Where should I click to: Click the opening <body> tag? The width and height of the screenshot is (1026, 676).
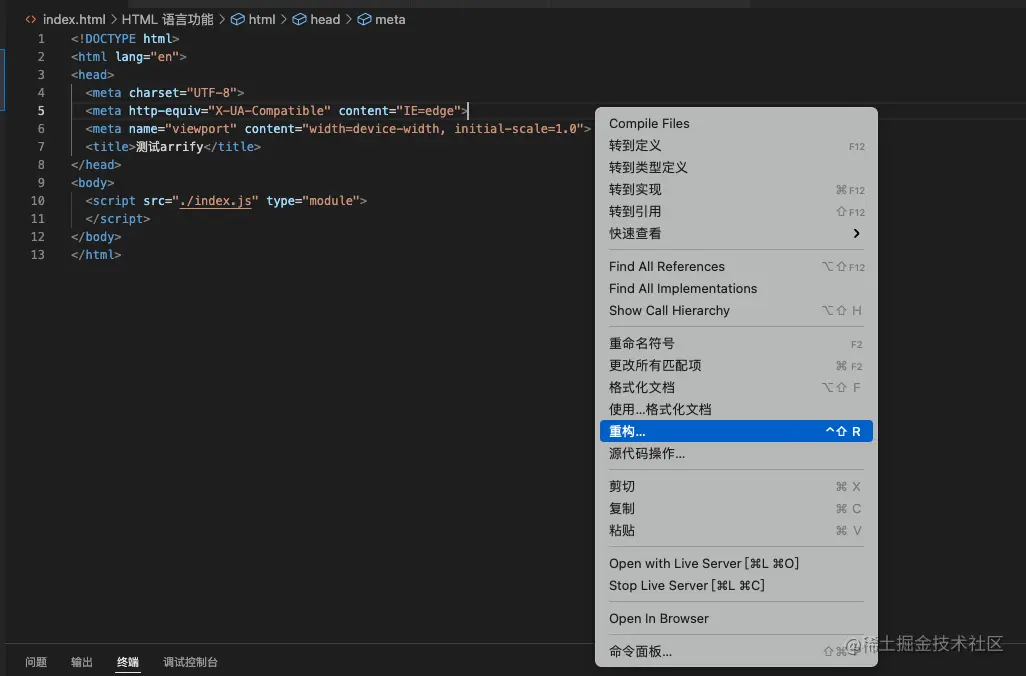92,183
